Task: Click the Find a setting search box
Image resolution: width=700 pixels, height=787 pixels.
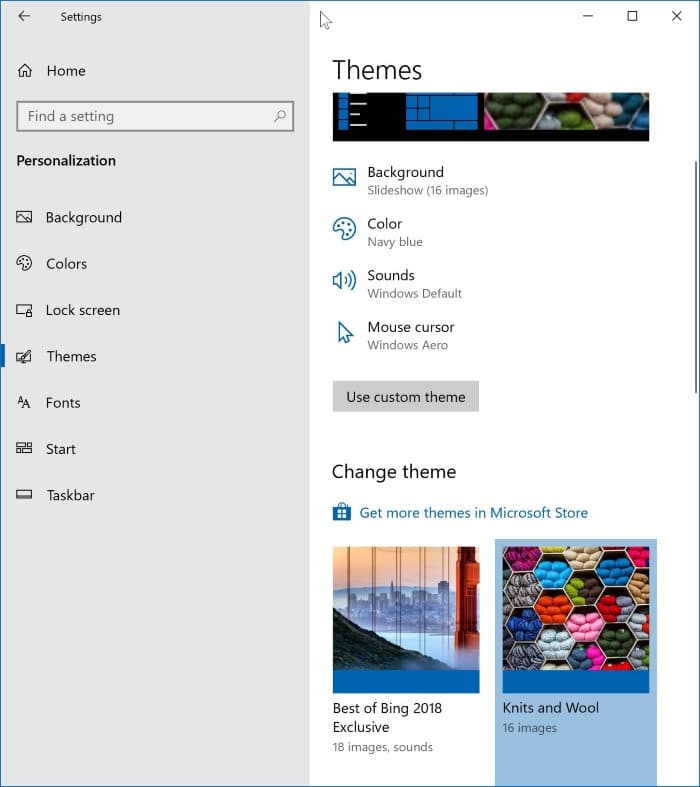Action: pyautogui.click(x=155, y=116)
